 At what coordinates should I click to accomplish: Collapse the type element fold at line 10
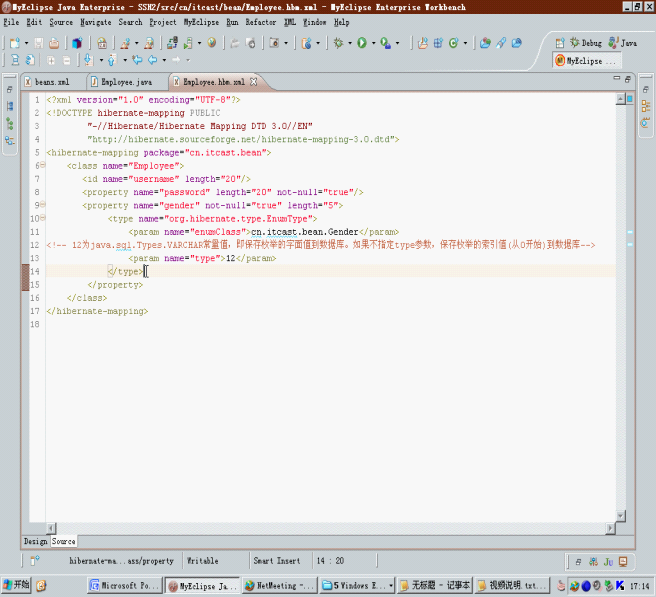[x=41, y=218]
